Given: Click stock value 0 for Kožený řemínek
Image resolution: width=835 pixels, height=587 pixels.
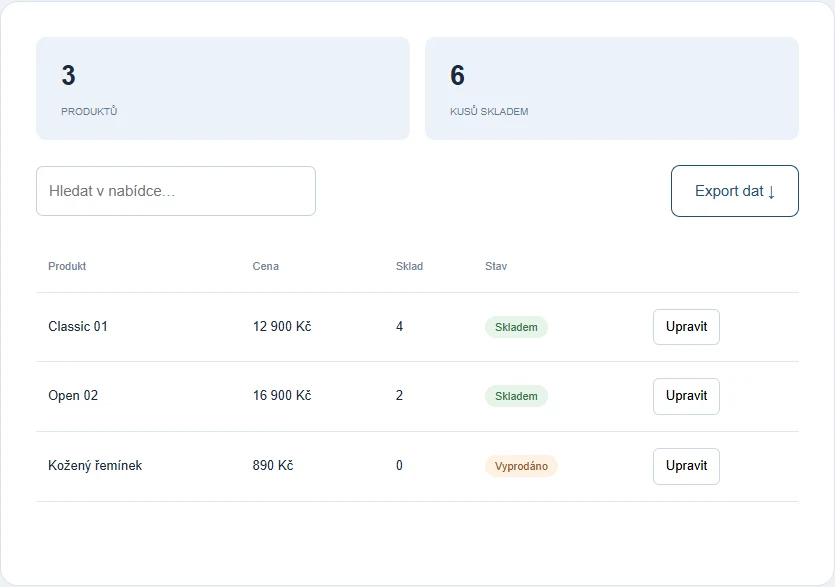Looking at the screenshot, I should pyautogui.click(x=399, y=466).
